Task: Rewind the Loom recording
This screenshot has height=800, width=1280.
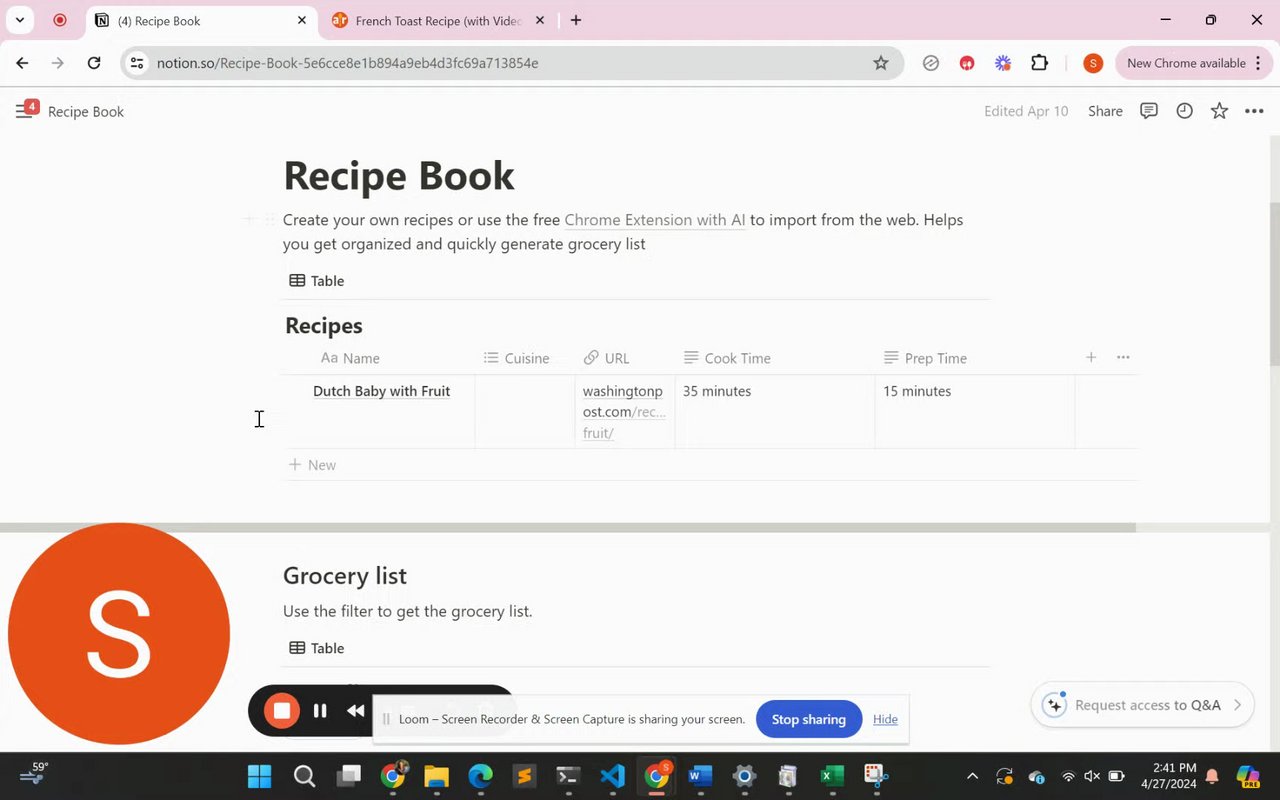Action: (x=355, y=711)
